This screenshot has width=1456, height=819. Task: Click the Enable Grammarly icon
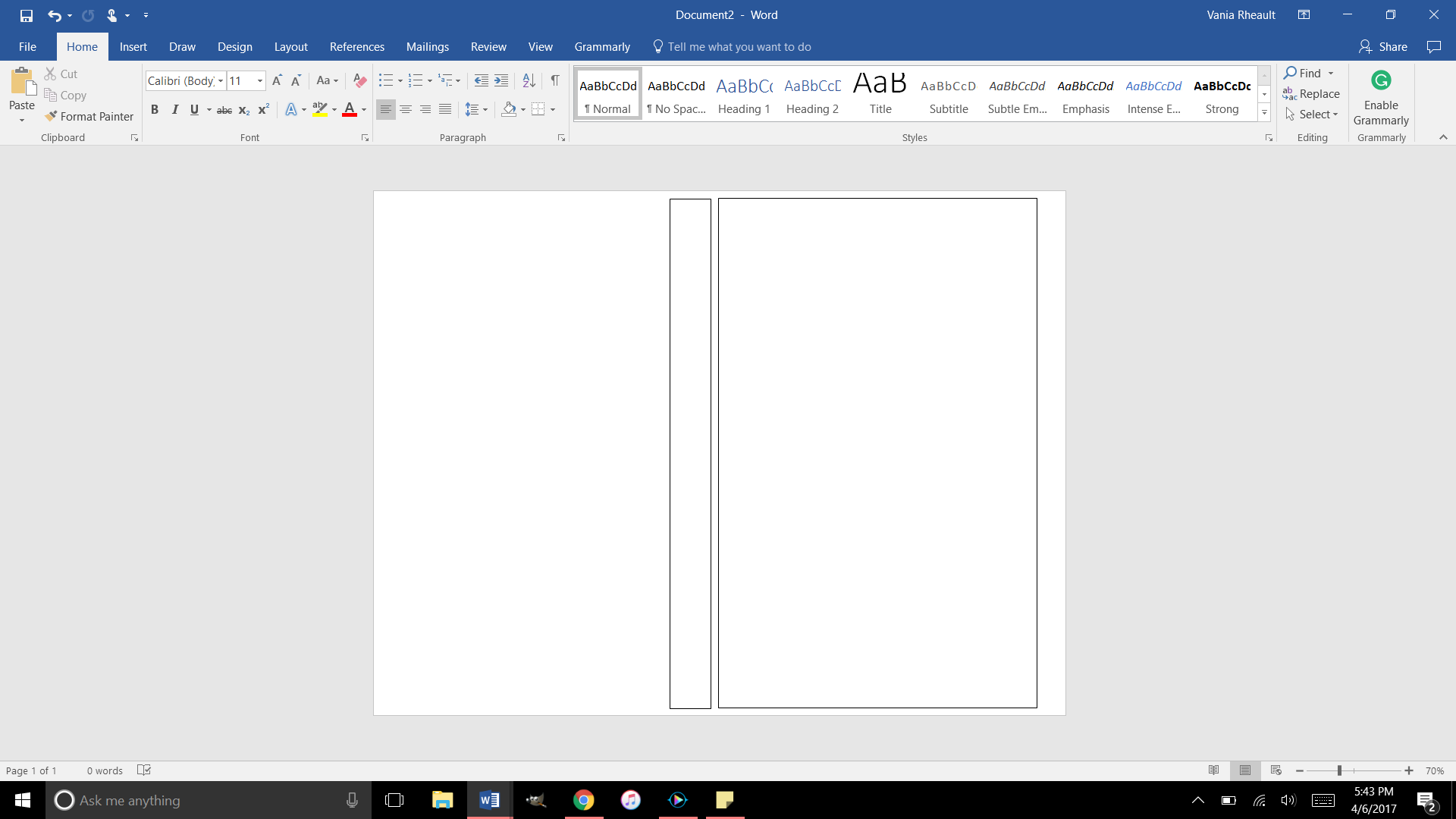point(1381,99)
